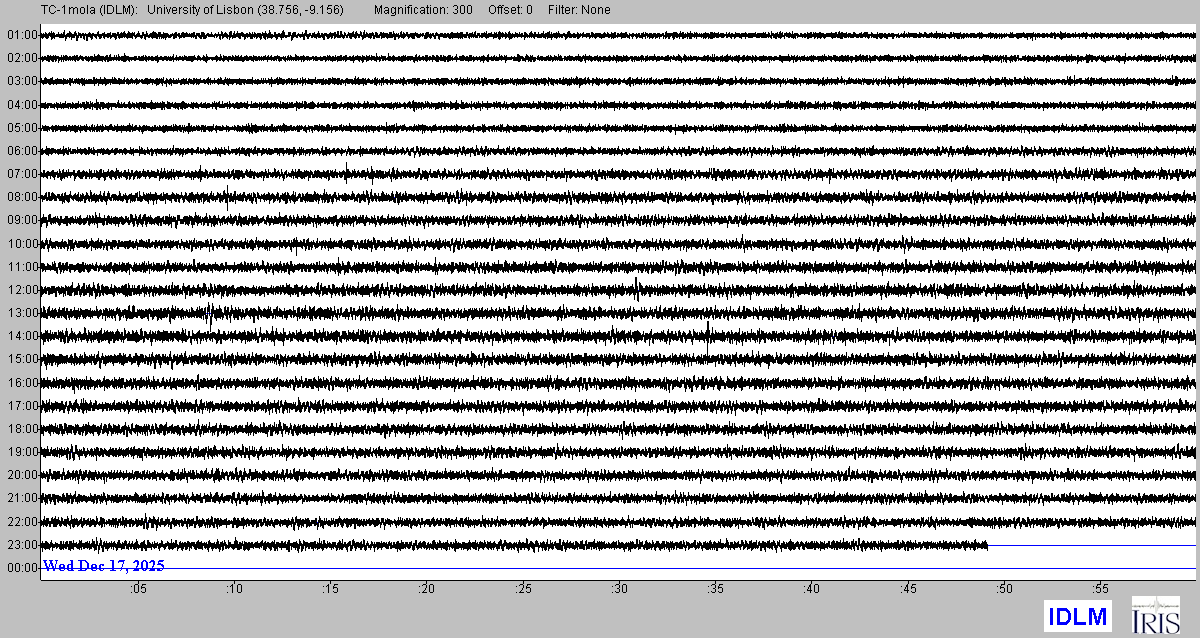Click the :45 minute axis tick label
This screenshot has width=1200, height=638.
coord(908,589)
